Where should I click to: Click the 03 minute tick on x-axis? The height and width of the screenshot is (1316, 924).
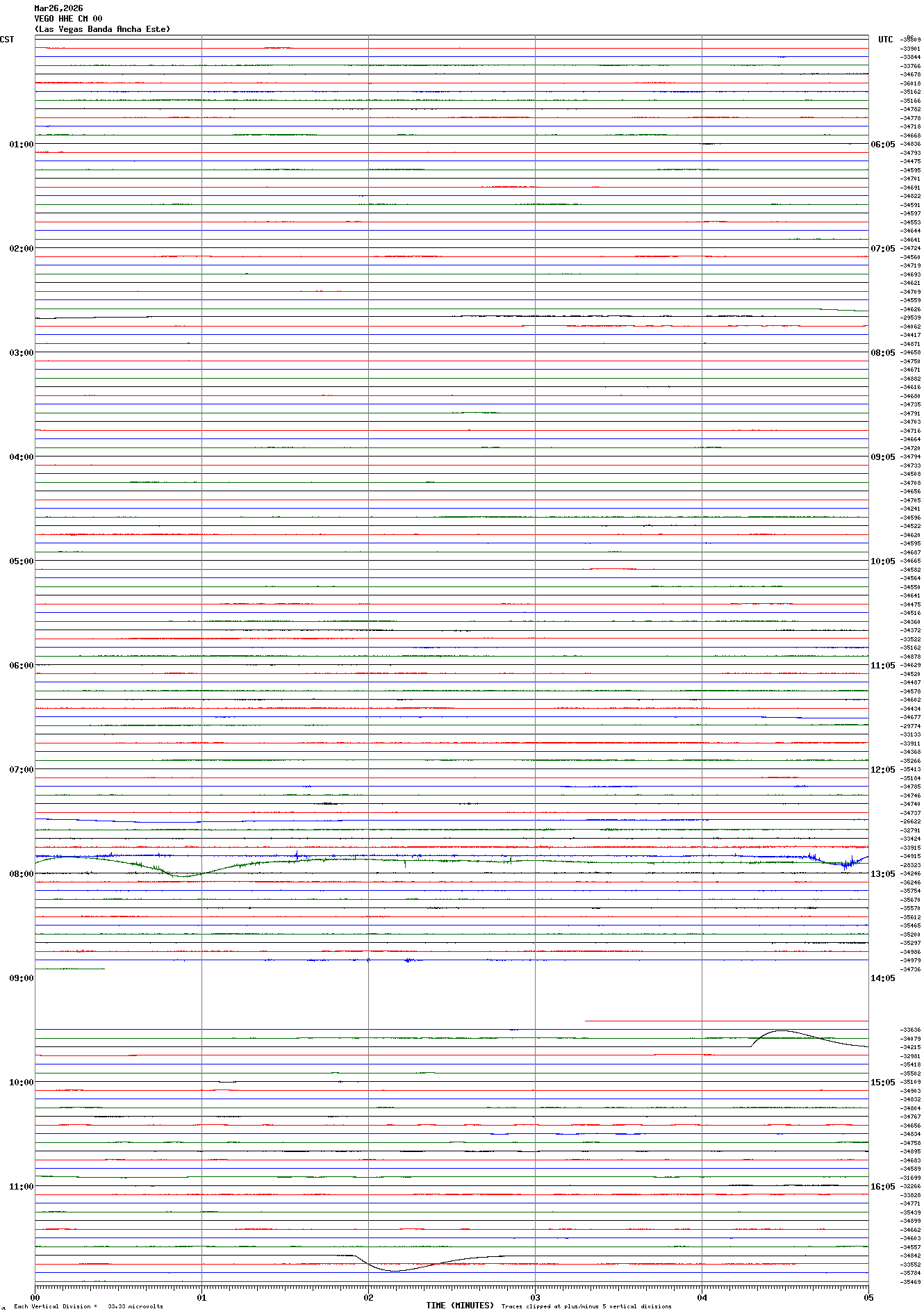535,1297
